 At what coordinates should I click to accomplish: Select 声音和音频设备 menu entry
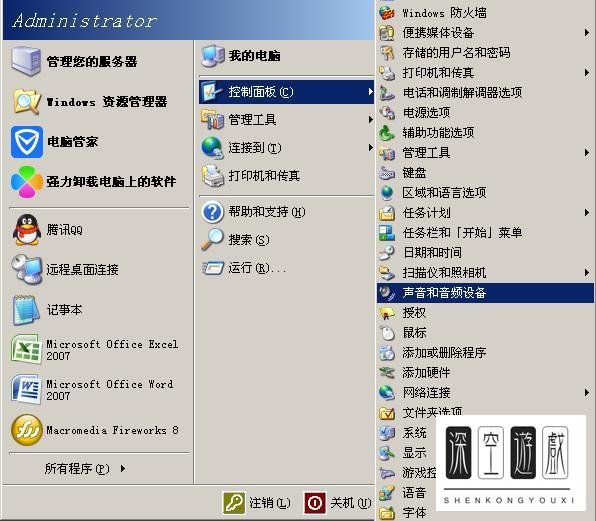pos(485,293)
